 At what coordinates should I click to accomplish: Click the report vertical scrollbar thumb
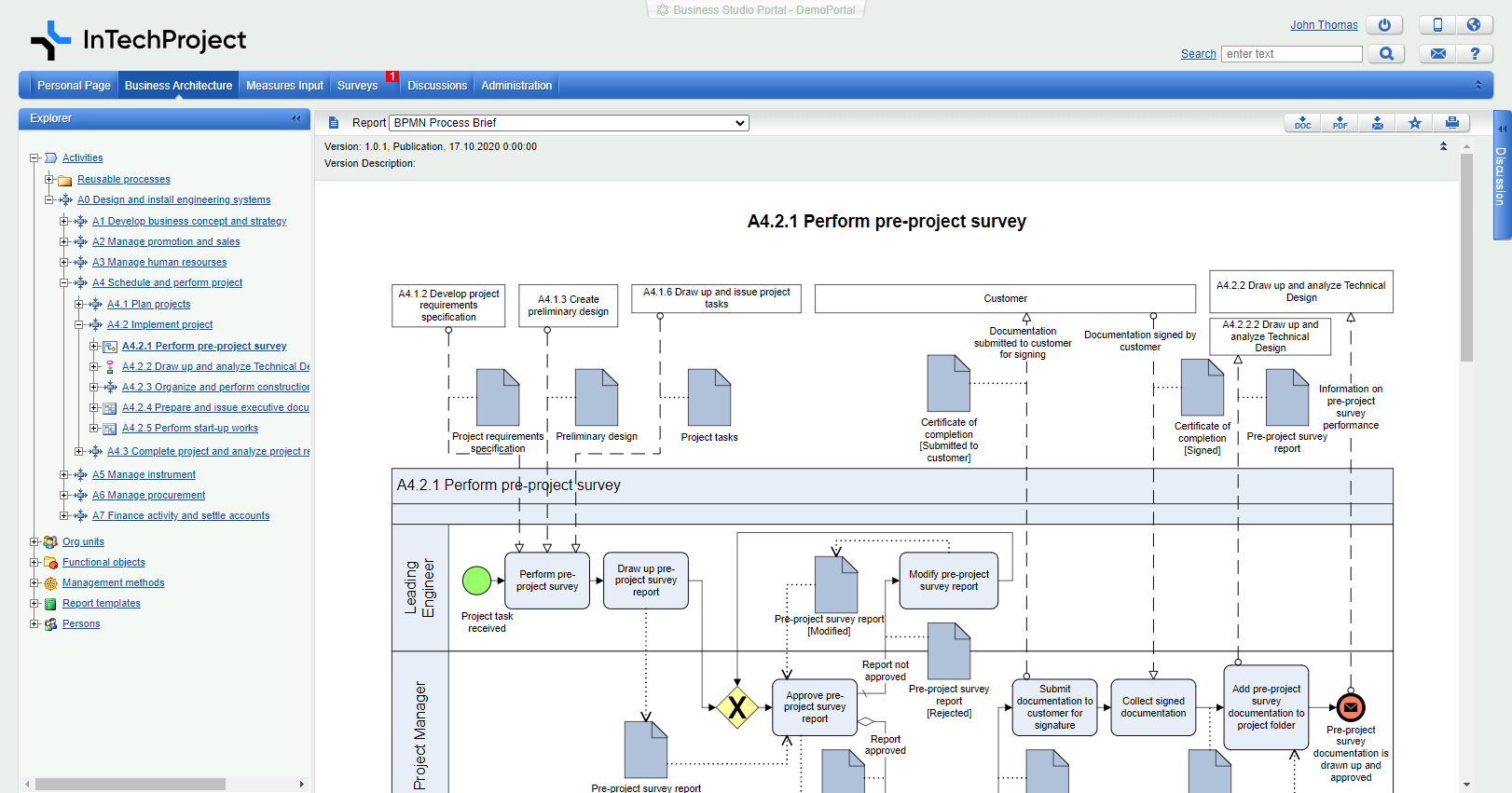pyautogui.click(x=1466, y=258)
